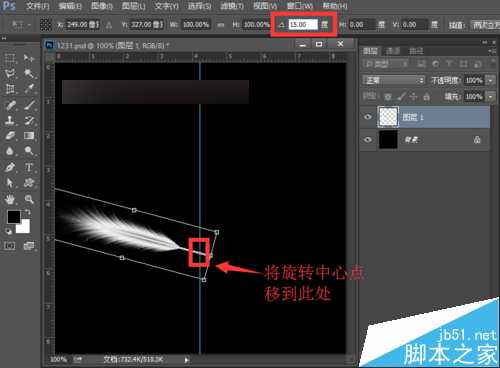
Task: Toggle lock image pixels brush icon
Action: [x=401, y=97]
